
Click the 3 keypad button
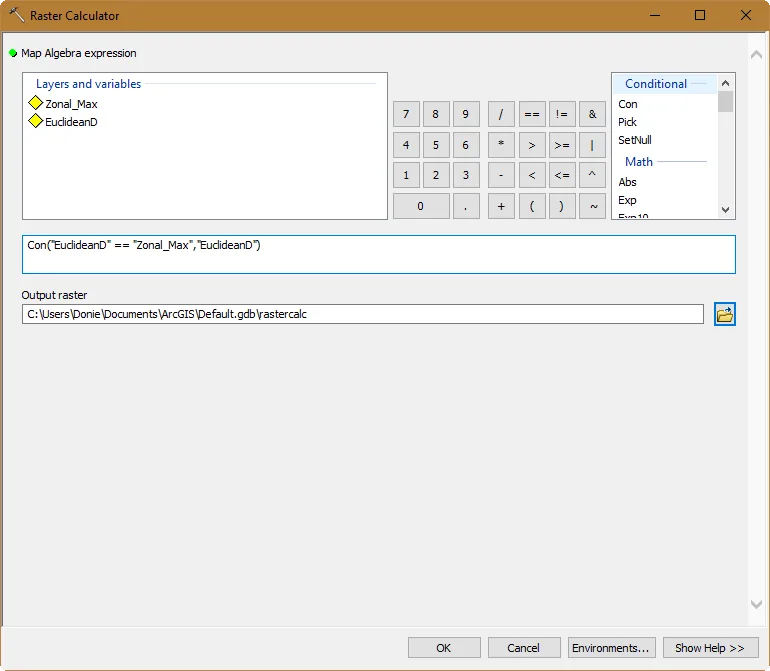tap(466, 175)
